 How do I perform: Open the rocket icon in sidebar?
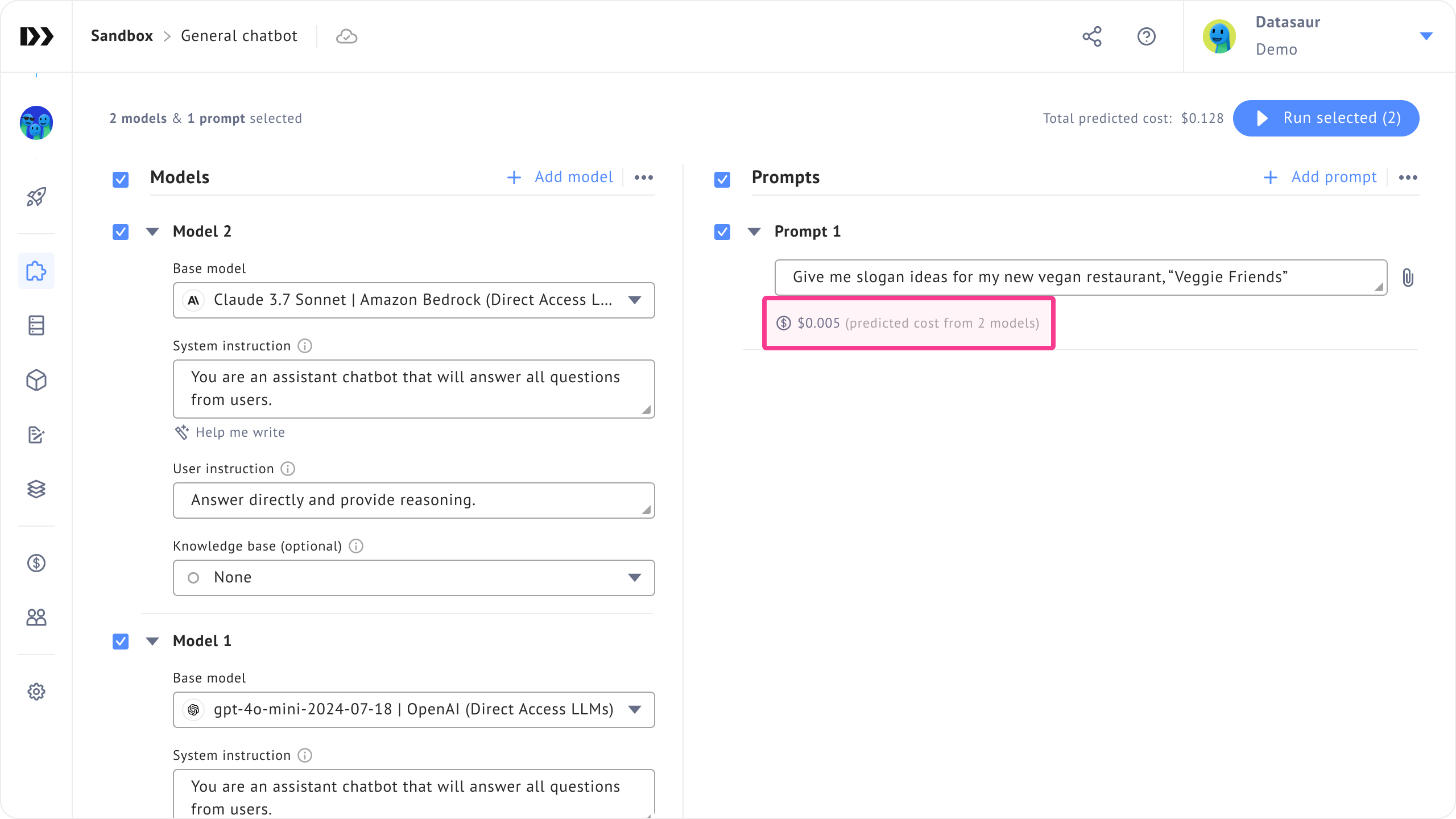point(36,197)
